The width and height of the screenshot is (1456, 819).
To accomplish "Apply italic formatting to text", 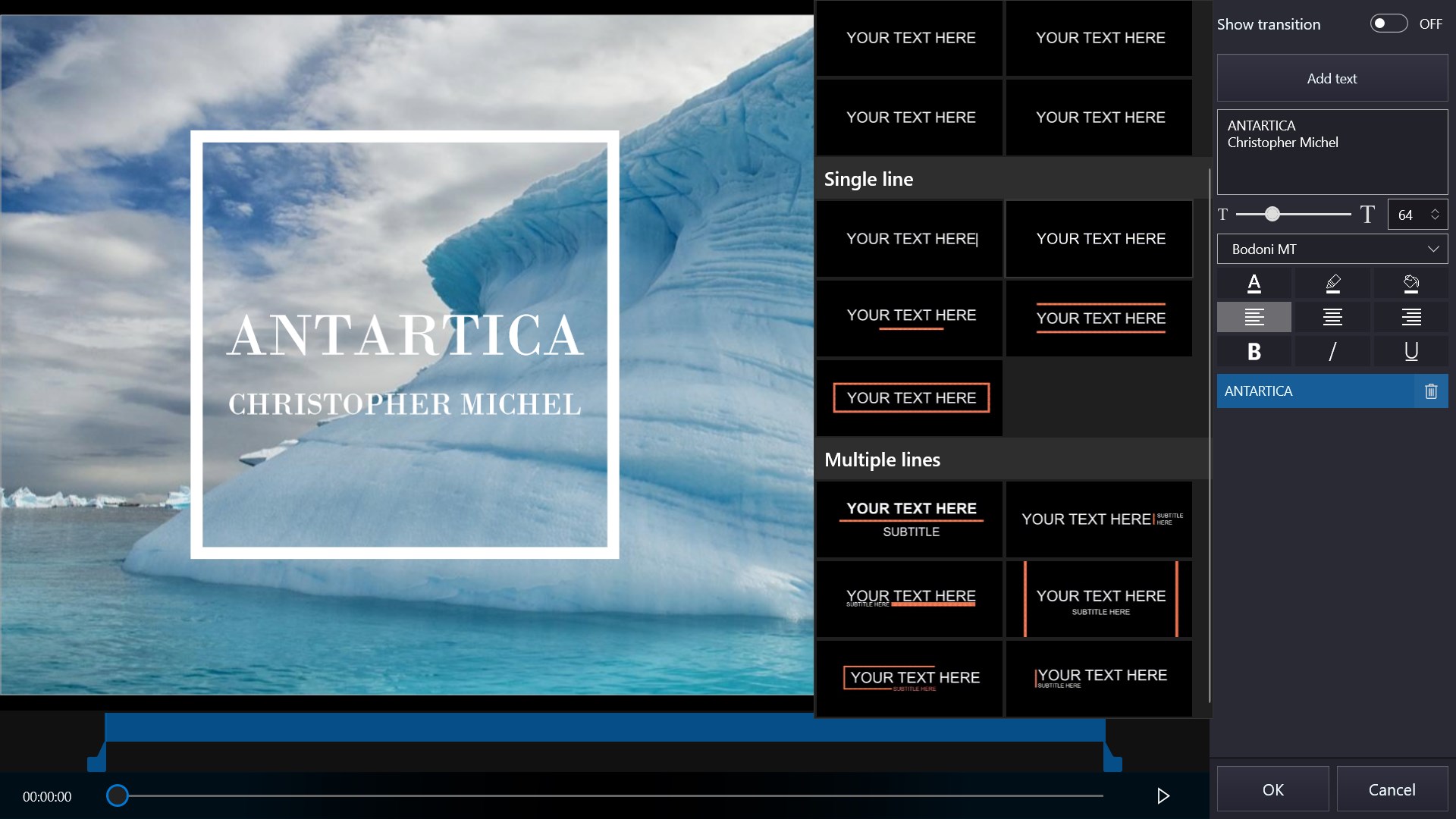I will [x=1332, y=351].
